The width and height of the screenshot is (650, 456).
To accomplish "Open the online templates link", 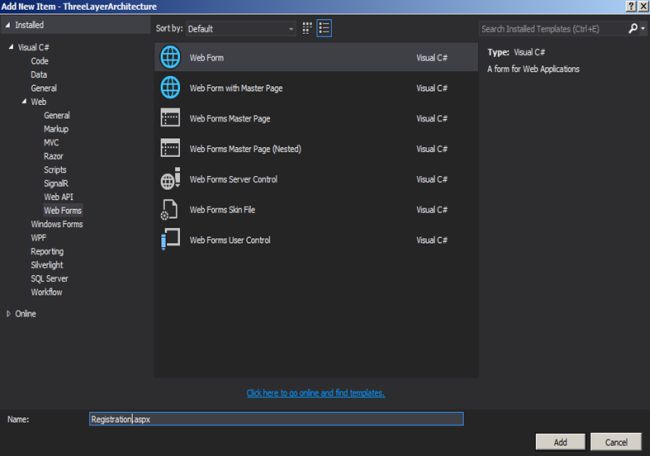I will 315,393.
